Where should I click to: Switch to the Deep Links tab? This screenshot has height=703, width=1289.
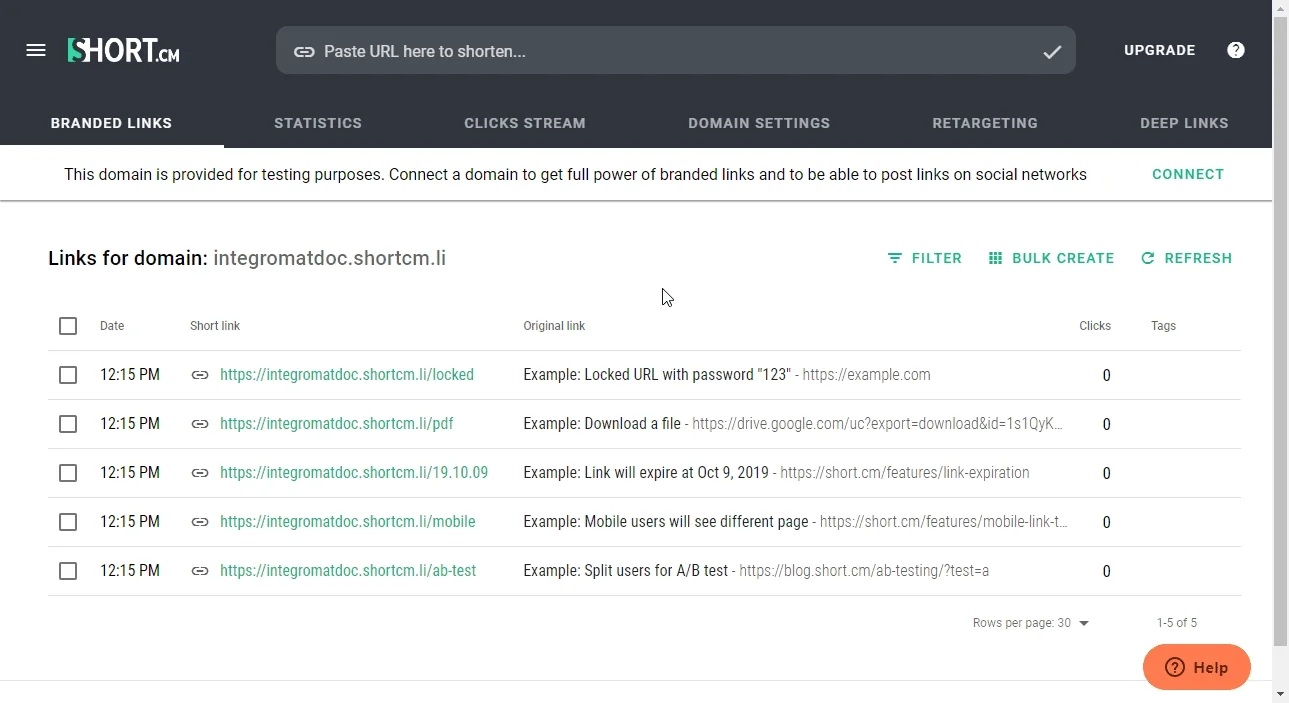tap(1184, 123)
